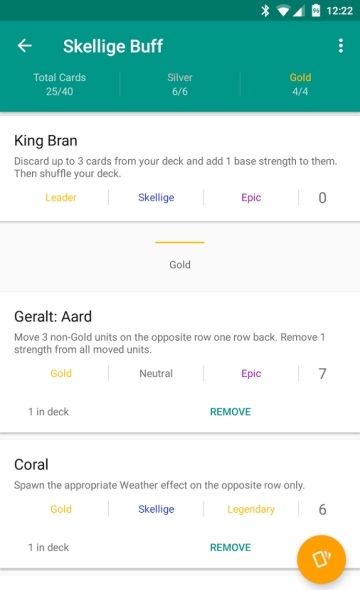Tap the orange floating cards button
Screen dimensions: 360x590
coord(321,559)
